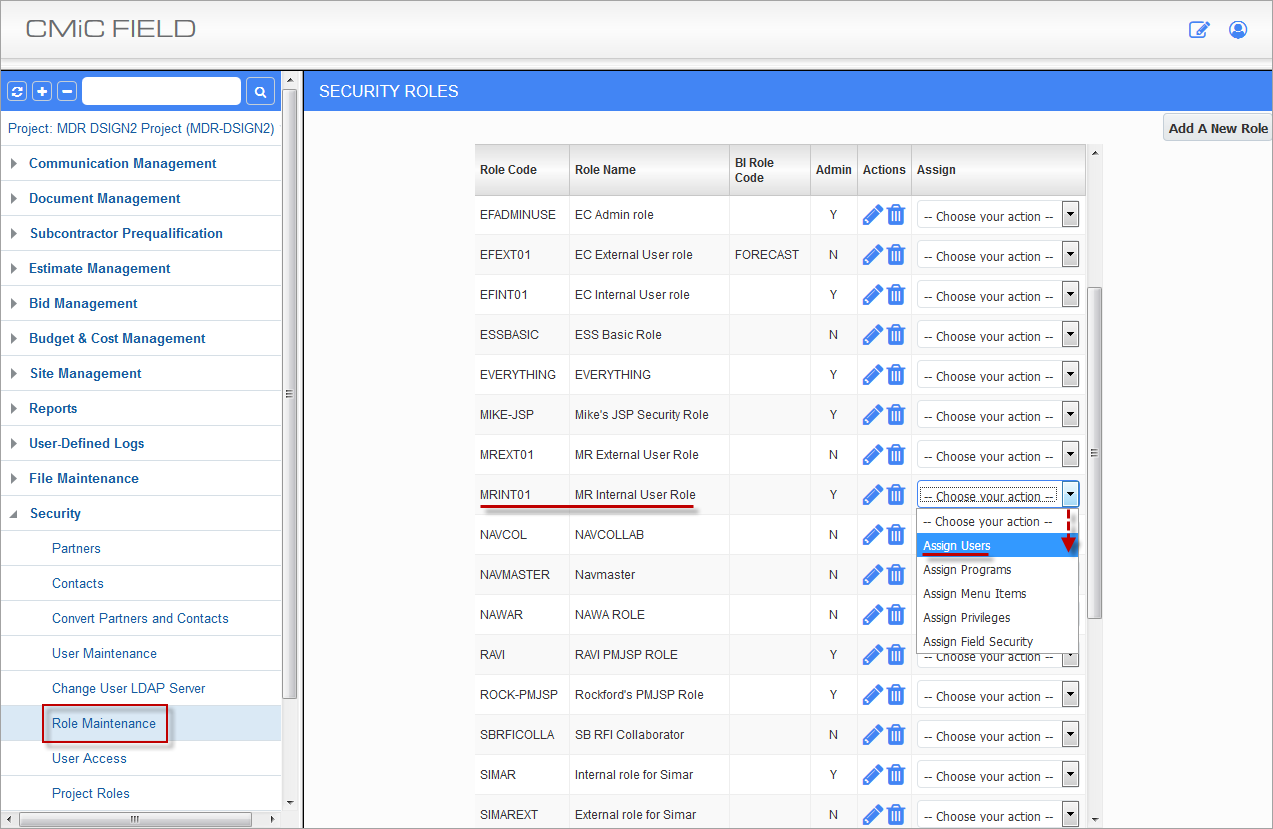Delete the EFADMINUSE role
Screen dimensions: 1273x829
pos(896,215)
